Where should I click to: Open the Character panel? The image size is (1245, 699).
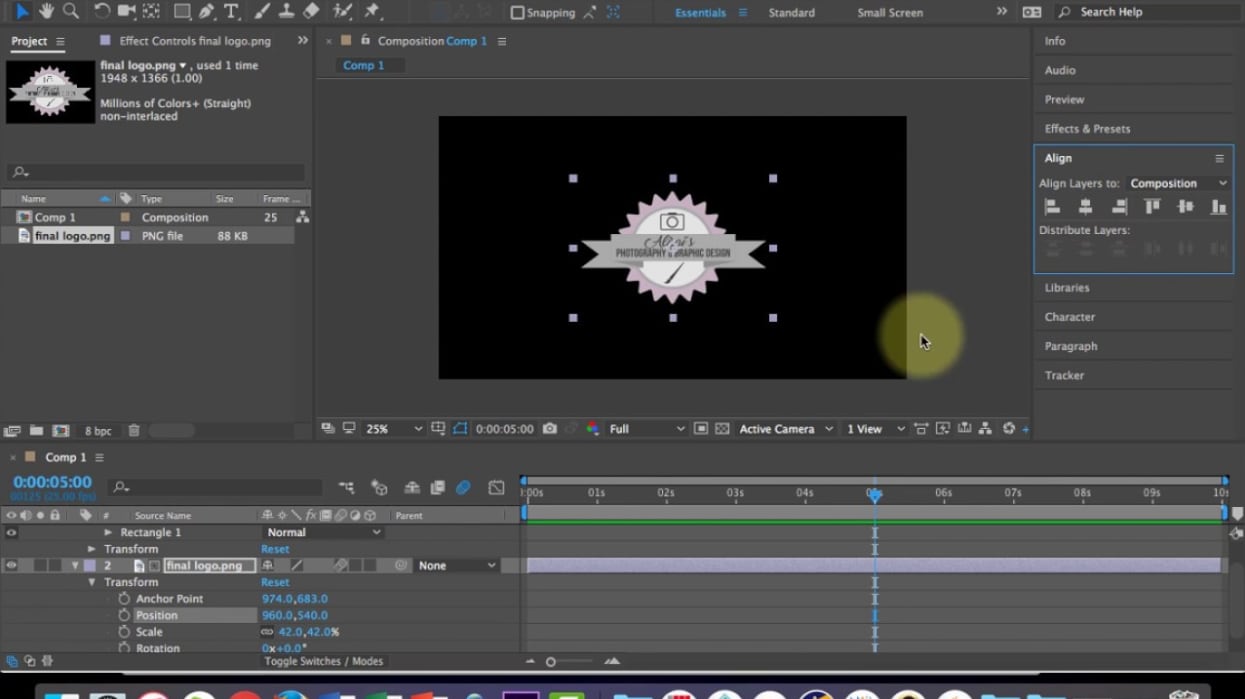(x=1070, y=317)
